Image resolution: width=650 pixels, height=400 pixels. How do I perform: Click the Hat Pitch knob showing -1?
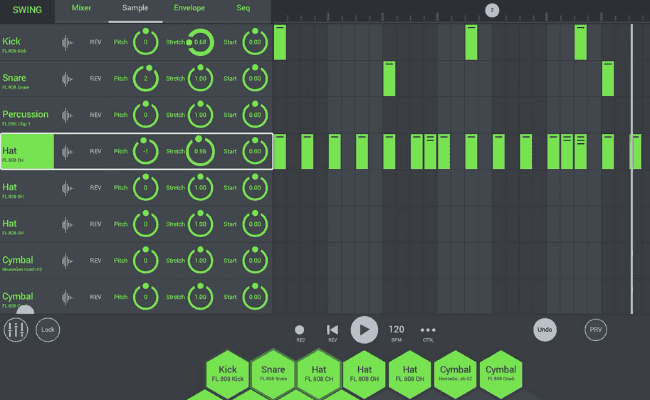(146, 151)
